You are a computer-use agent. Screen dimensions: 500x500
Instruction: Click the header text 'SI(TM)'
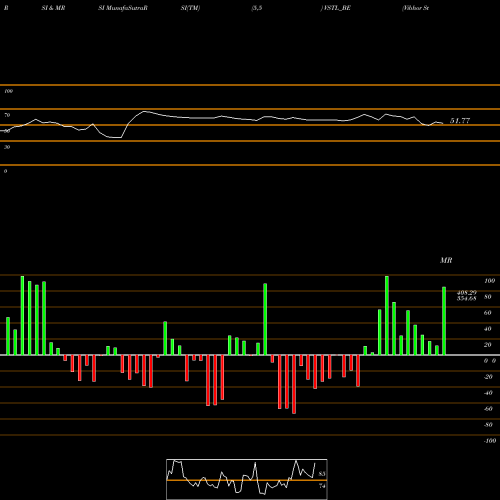pyautogui.click(x=190, y=8)
